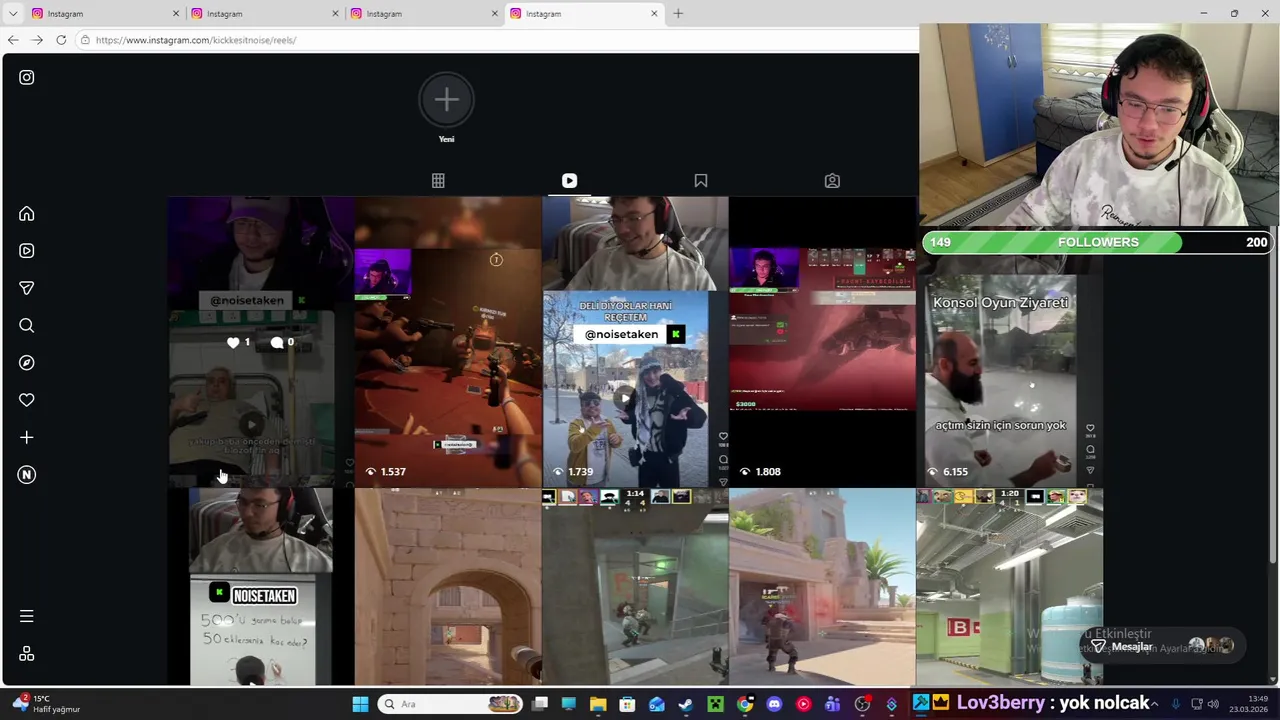Open File Explorer from the taskbar

(598, 704)
